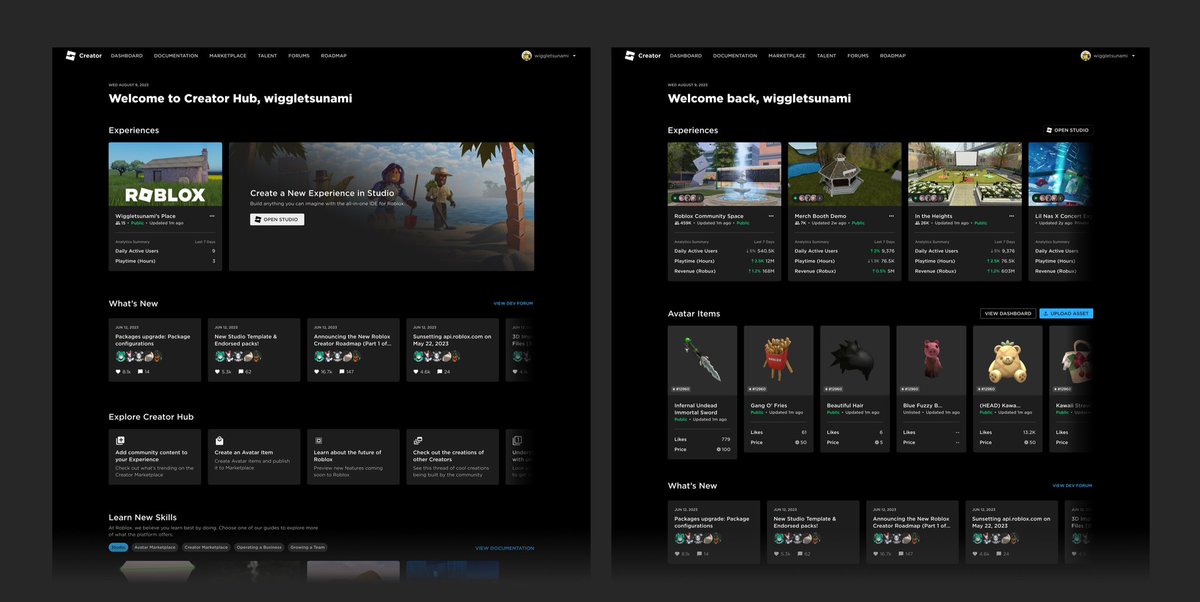Open Dashboard menu in Welcome to Creator Hub window
The image size is (1200, 602).
pos(127,56)
